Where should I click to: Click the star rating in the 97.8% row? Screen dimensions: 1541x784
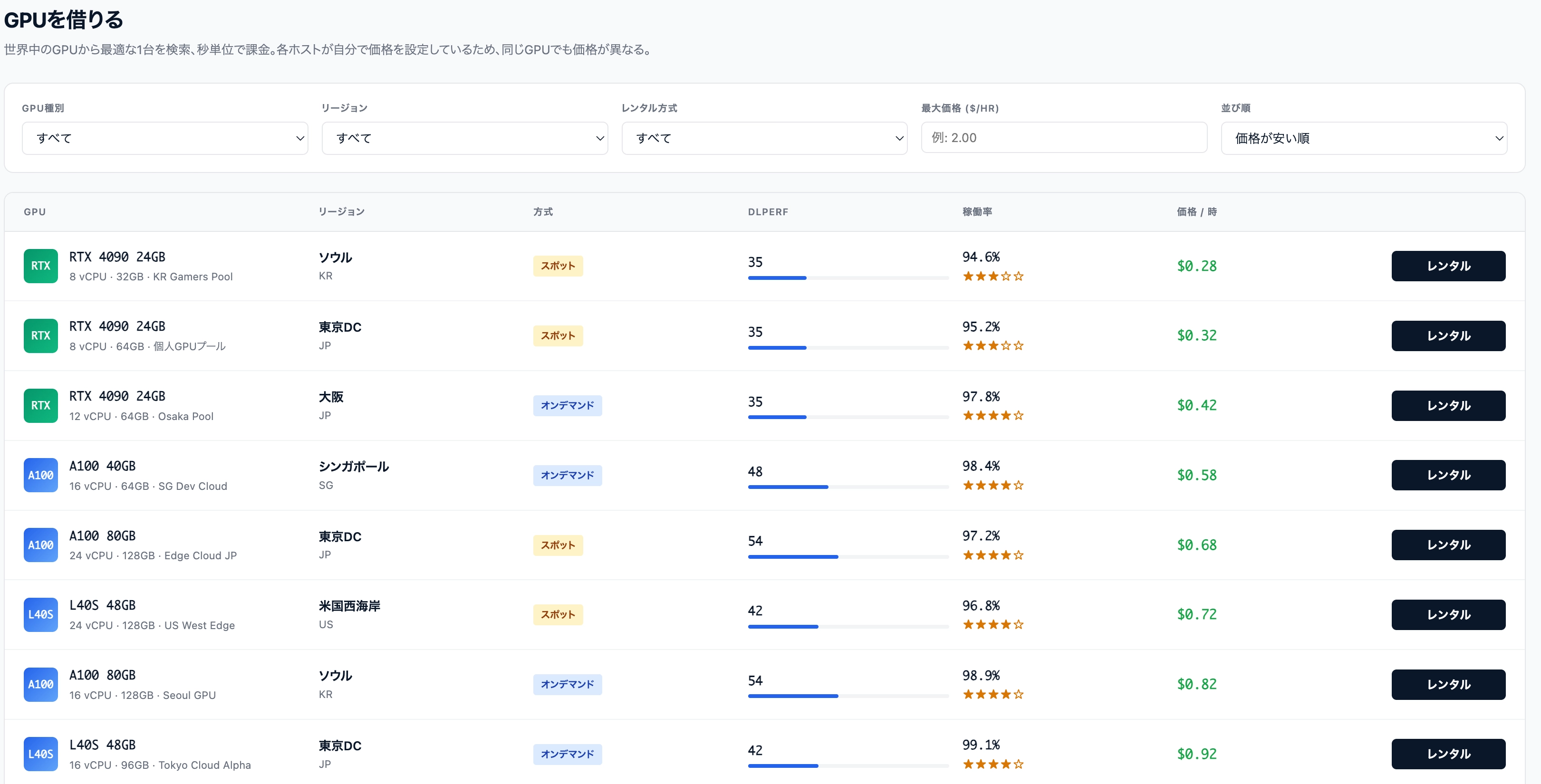[993, 416]
